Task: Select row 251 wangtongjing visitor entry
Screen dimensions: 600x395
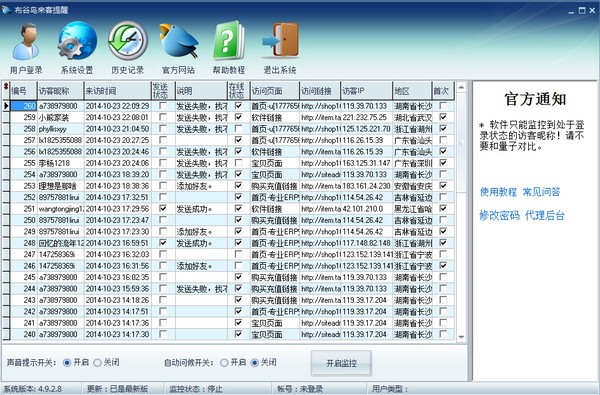Action: tap(229, 209)
